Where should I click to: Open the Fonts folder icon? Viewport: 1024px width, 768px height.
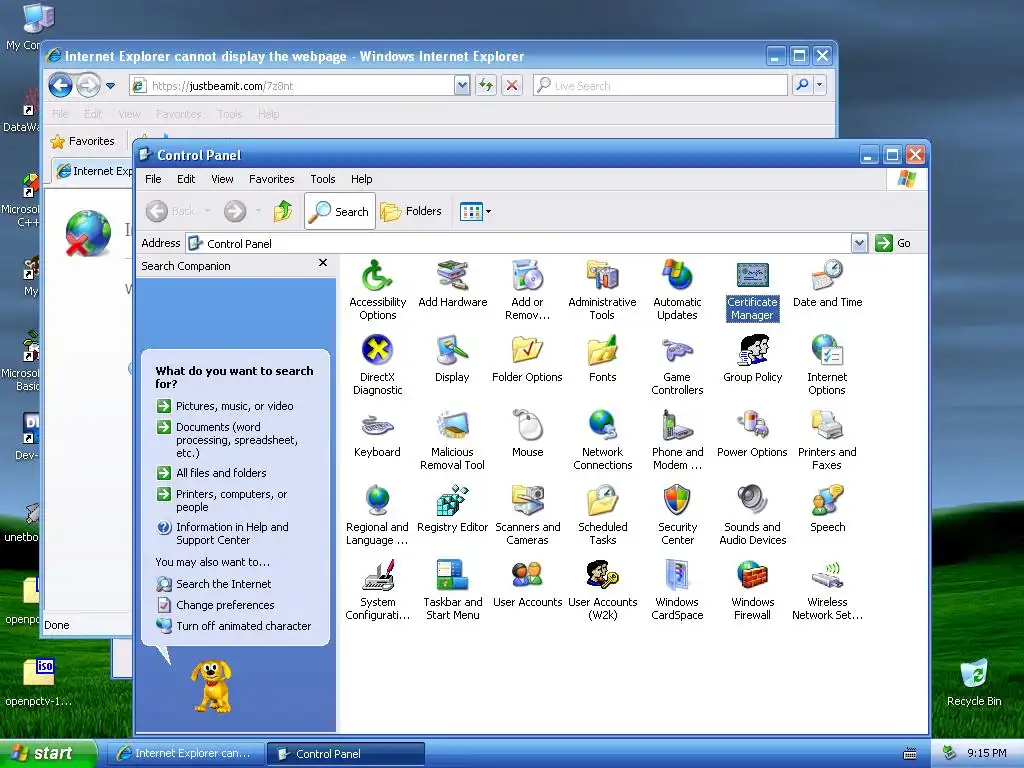coord(602,359)
